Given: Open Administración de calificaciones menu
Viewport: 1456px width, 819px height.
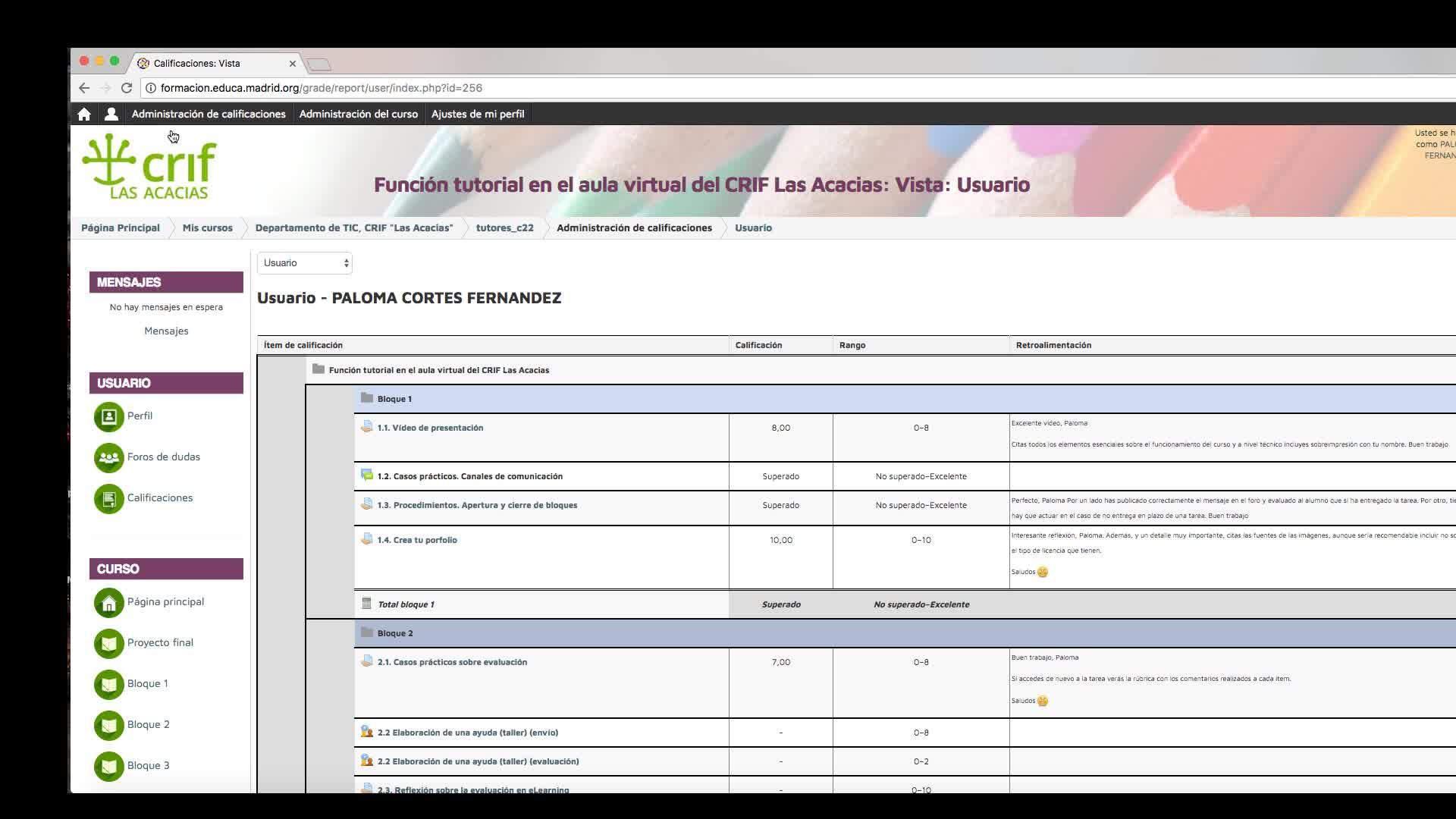Looking at the screenshot, I should click(x=209, y=114).
